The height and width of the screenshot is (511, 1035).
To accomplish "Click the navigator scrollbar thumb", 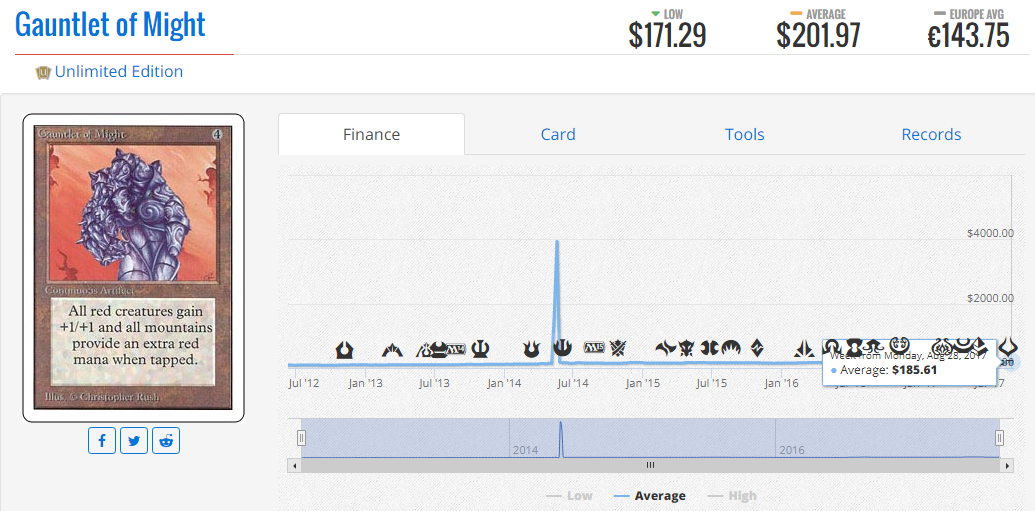I will pyautogui.click(x=650, y=465).
